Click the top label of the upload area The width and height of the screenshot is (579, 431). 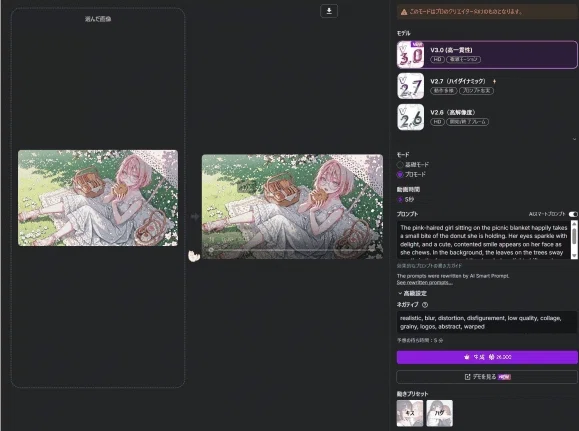(98, 19)
